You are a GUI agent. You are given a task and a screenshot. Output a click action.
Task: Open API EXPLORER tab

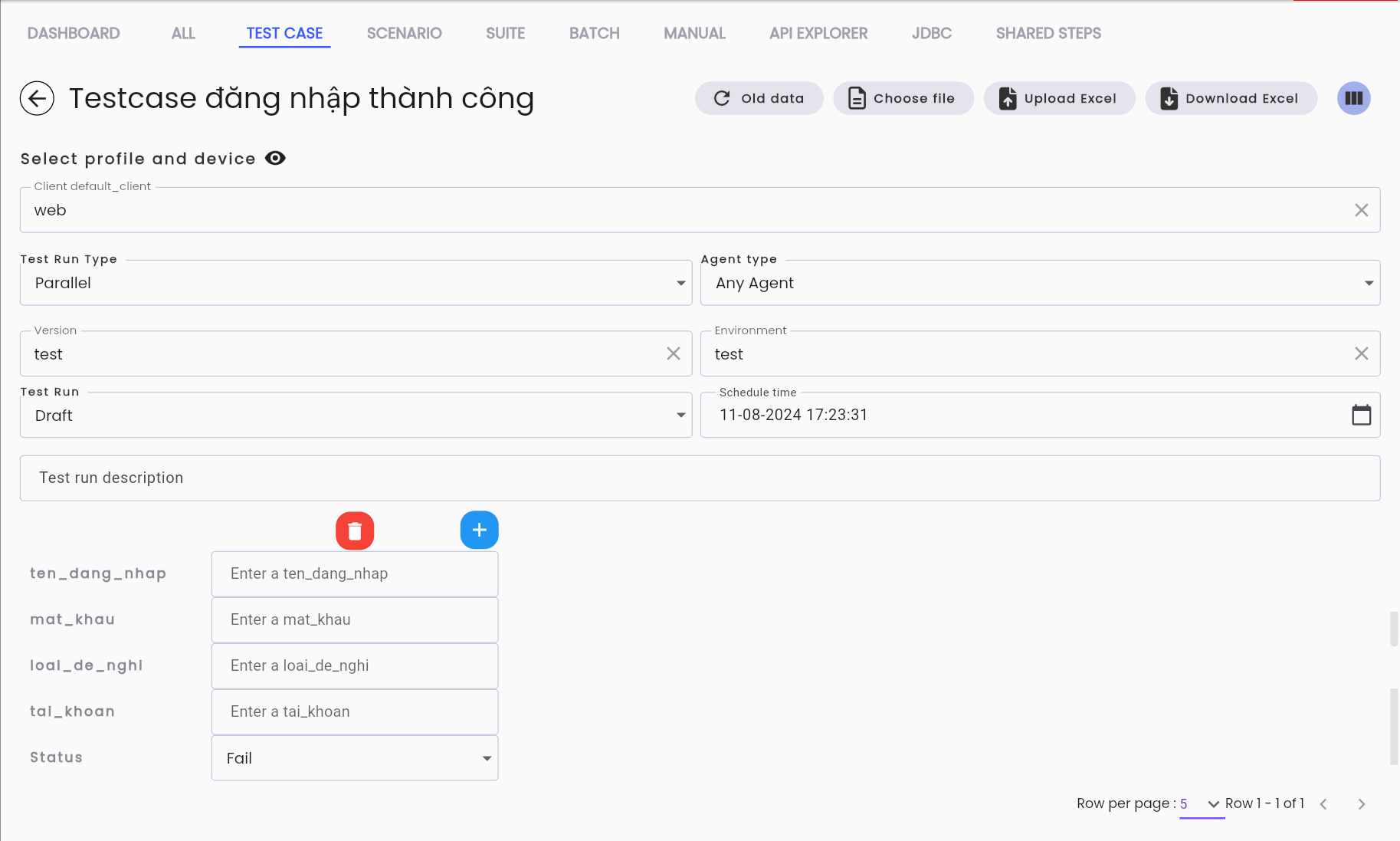pyautogui.click(x=818, y=33)
